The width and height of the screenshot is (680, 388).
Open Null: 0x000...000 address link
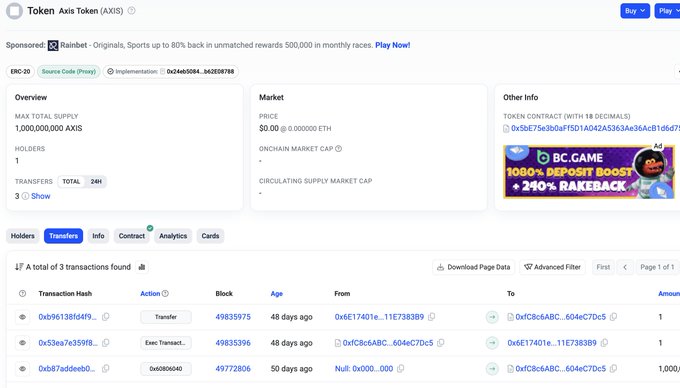pyautogui.click(x=364, y=368)
